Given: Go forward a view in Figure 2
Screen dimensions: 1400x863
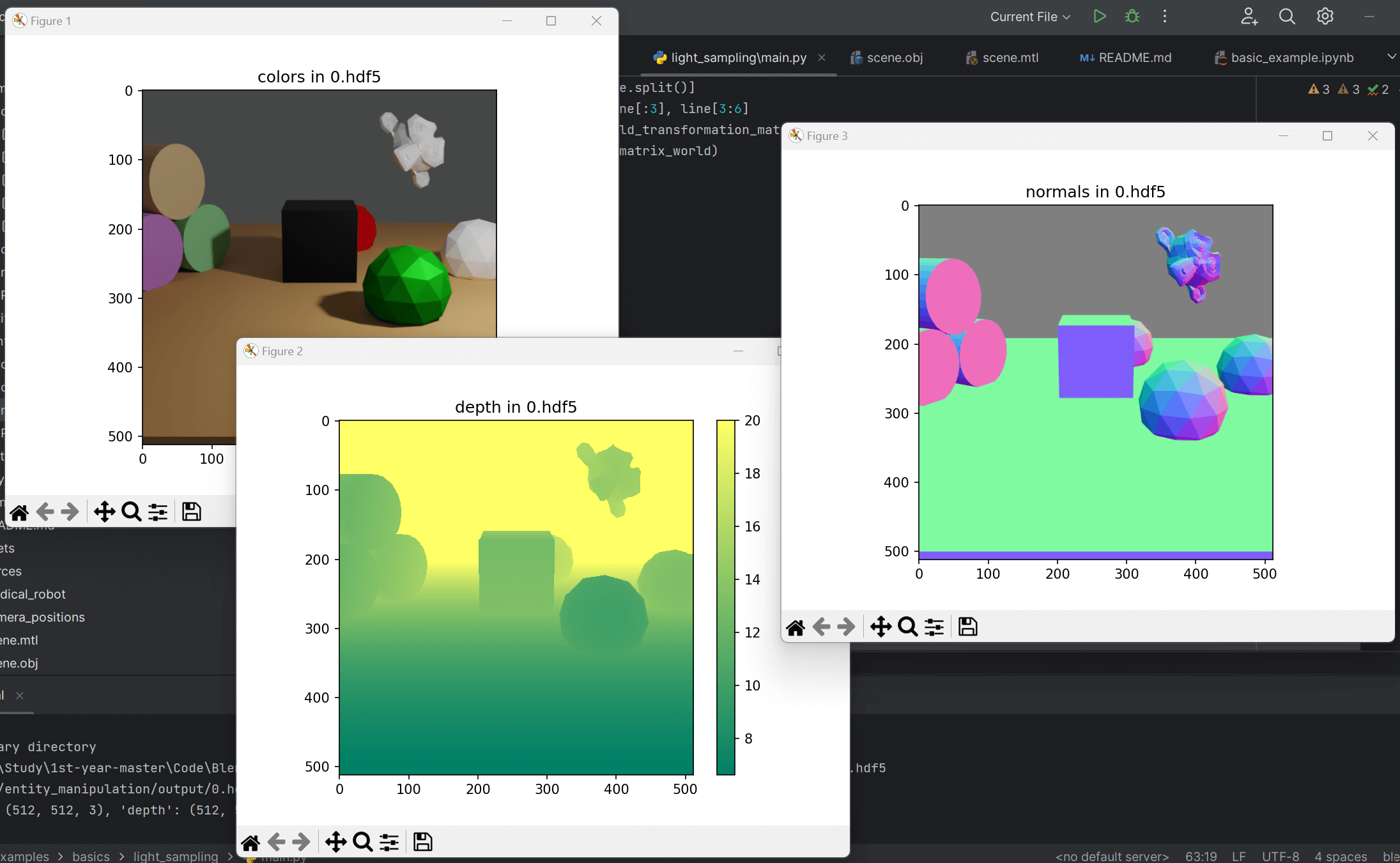Looking at the screenshot, I should click(x=300, y=841).
